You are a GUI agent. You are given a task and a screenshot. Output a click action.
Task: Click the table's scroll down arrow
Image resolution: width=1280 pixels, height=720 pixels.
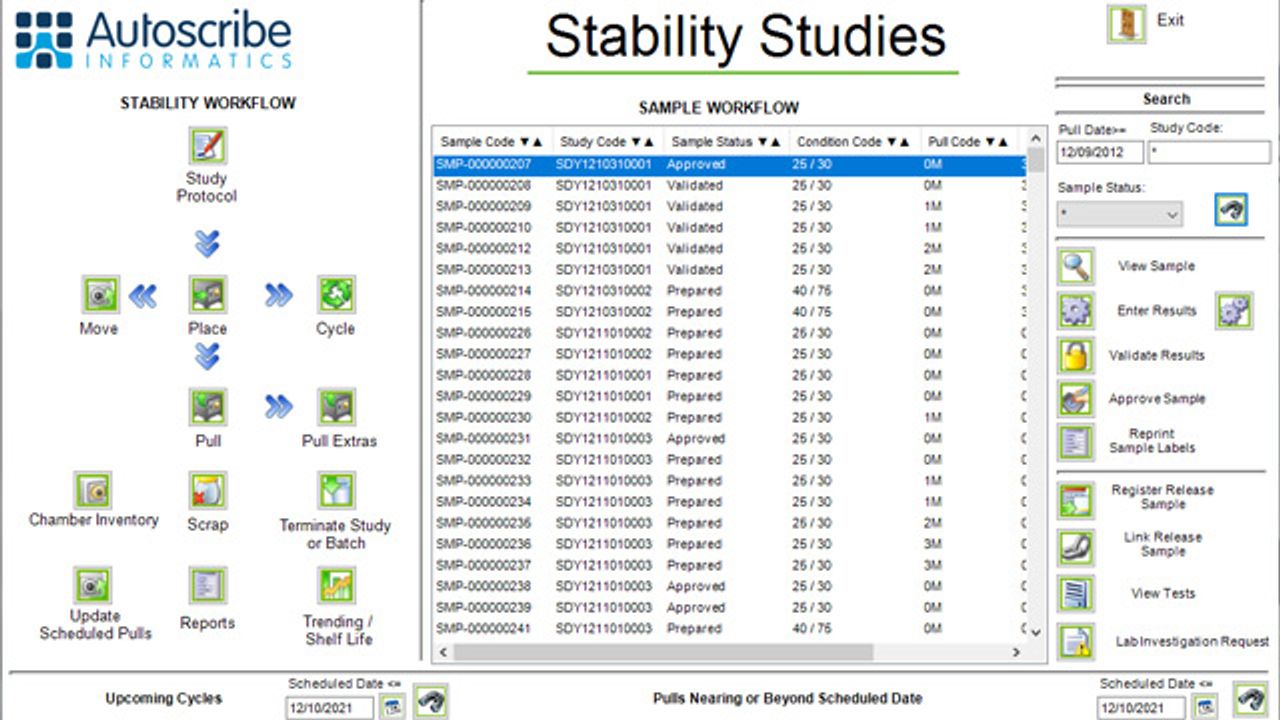pyautogui.click(x=1035, y=632)
